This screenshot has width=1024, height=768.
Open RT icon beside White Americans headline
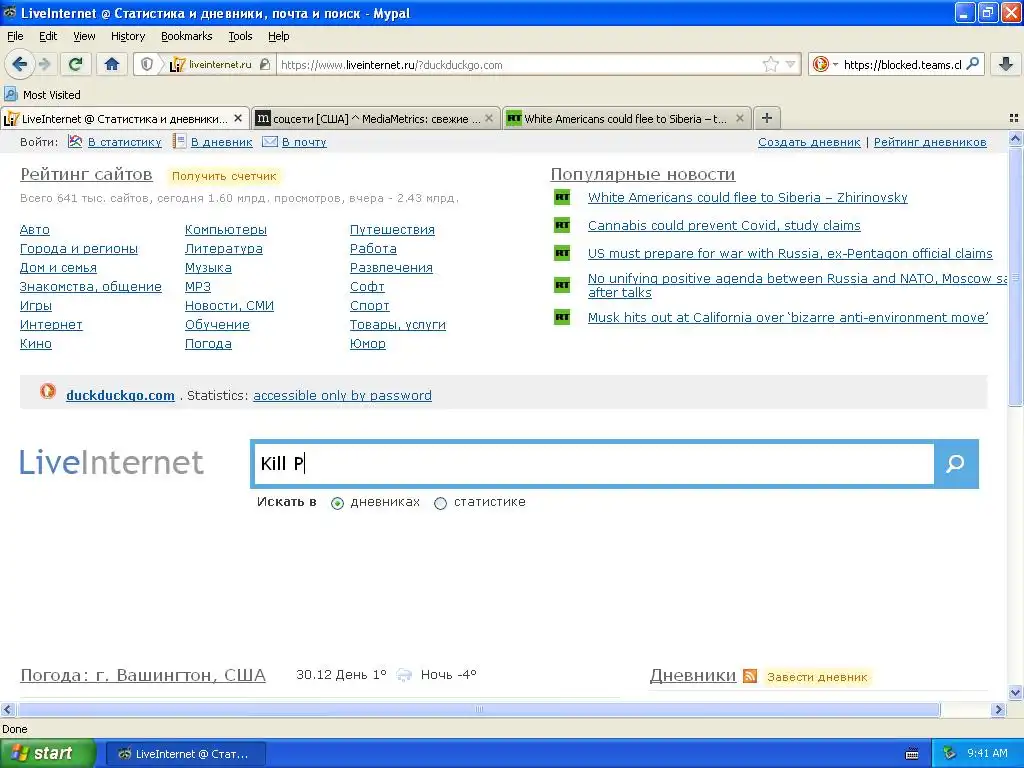562,197
